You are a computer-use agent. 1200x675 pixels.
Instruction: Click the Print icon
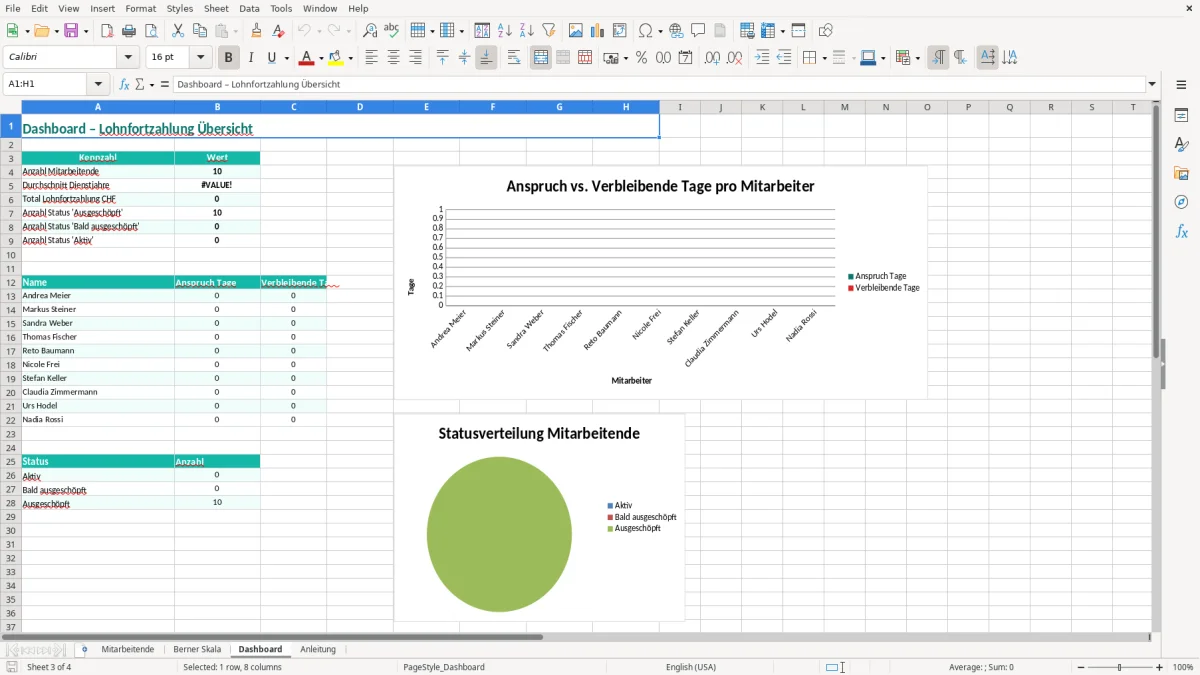tap(129, 31)
